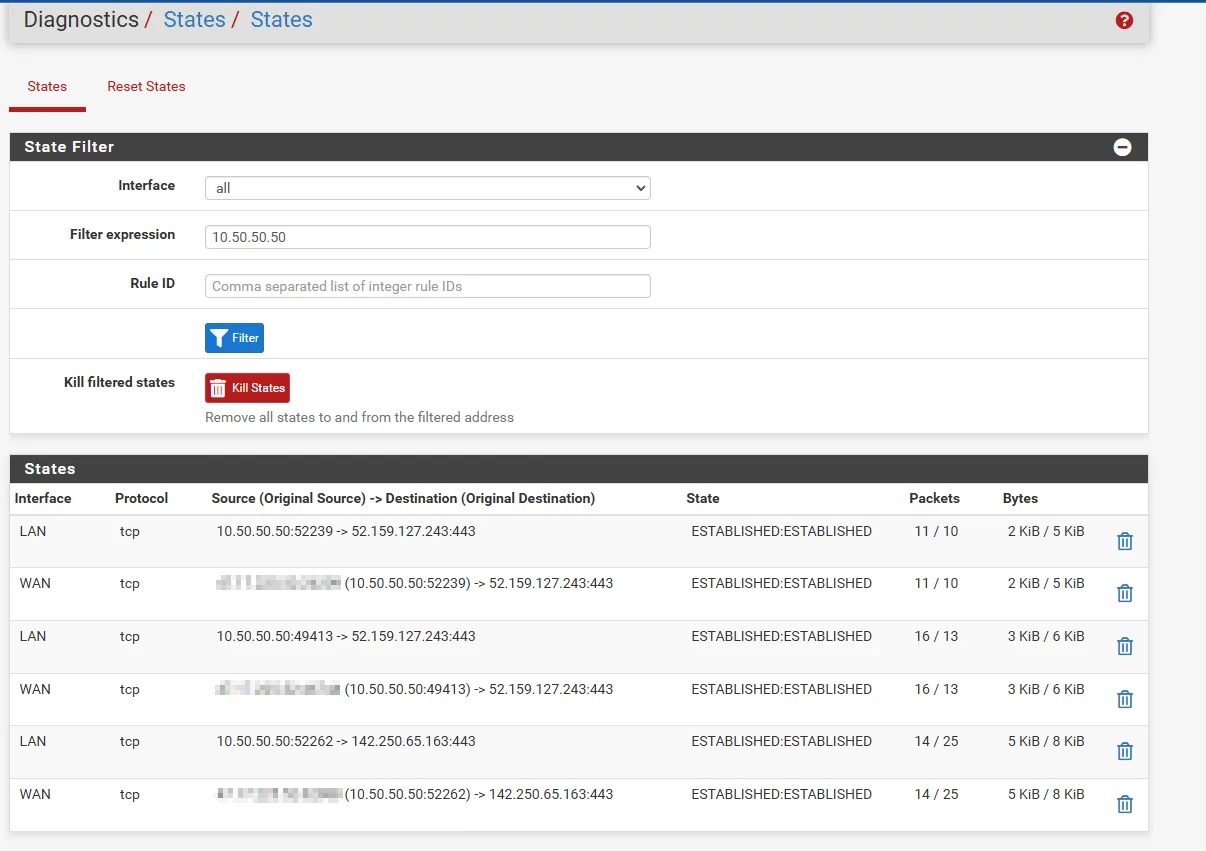Select bytes value 3 KiB / 6 KiB in WAN row
1206x851 pixels.
click(x=1046, y=689)
